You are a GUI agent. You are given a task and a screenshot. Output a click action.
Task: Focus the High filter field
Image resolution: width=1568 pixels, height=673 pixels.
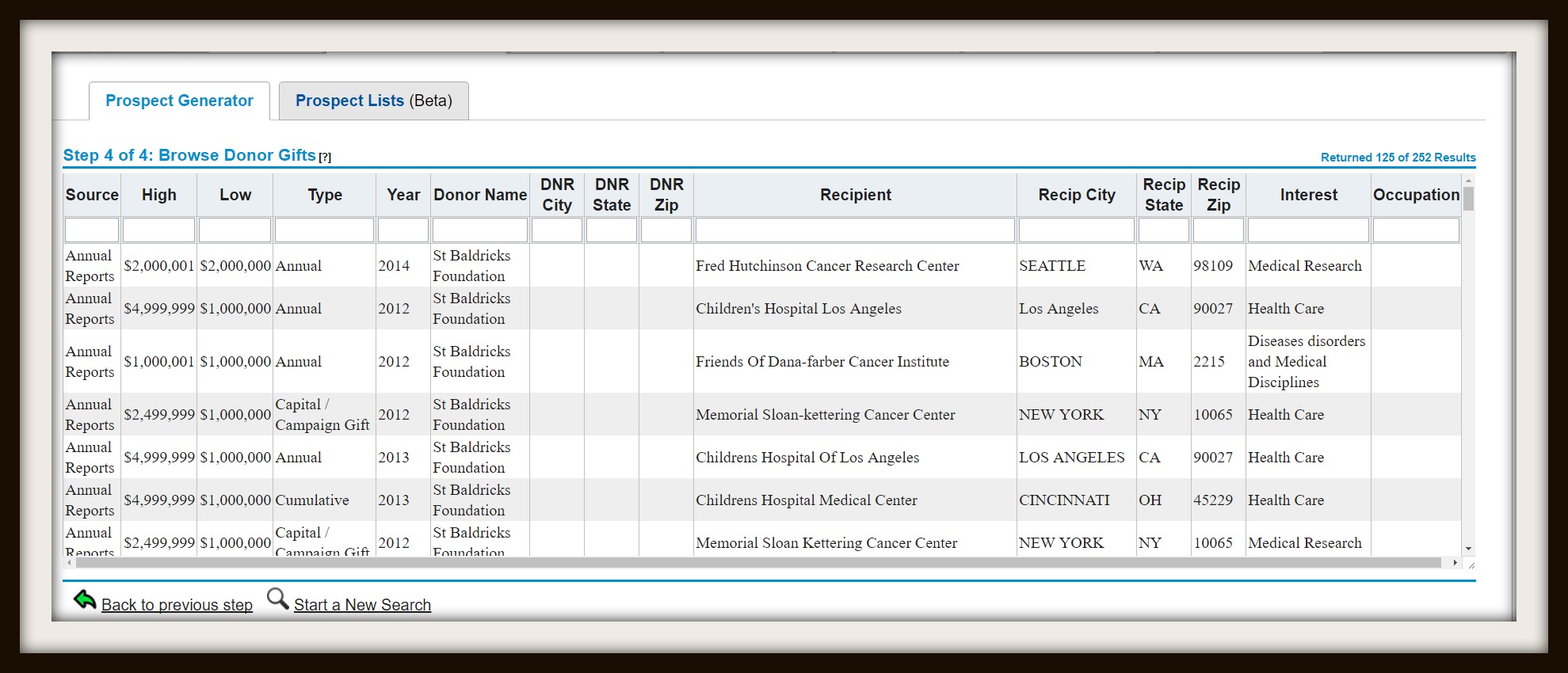click(158, 230)
